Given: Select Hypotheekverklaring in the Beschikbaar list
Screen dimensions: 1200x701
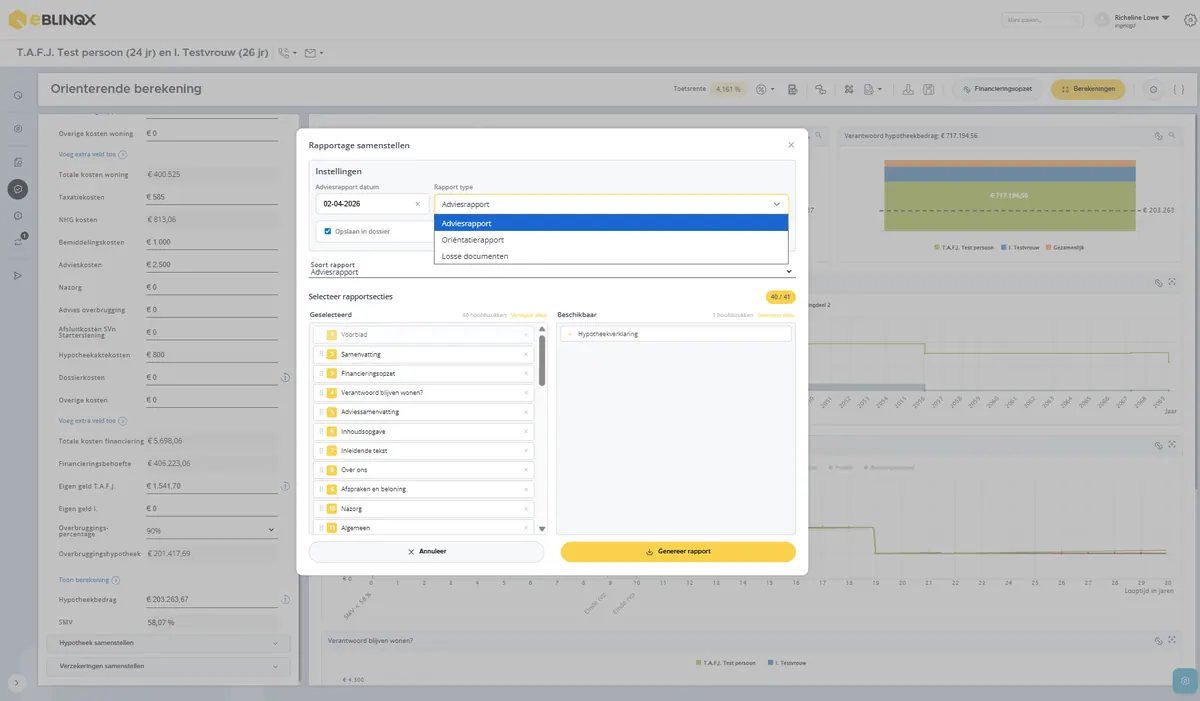Looking at the screenshot, I should tap(676, 334).
